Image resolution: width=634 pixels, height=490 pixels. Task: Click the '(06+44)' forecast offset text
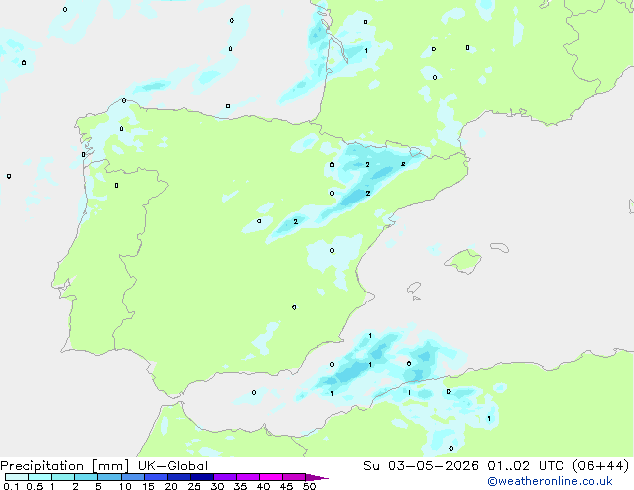click(601, 466)
